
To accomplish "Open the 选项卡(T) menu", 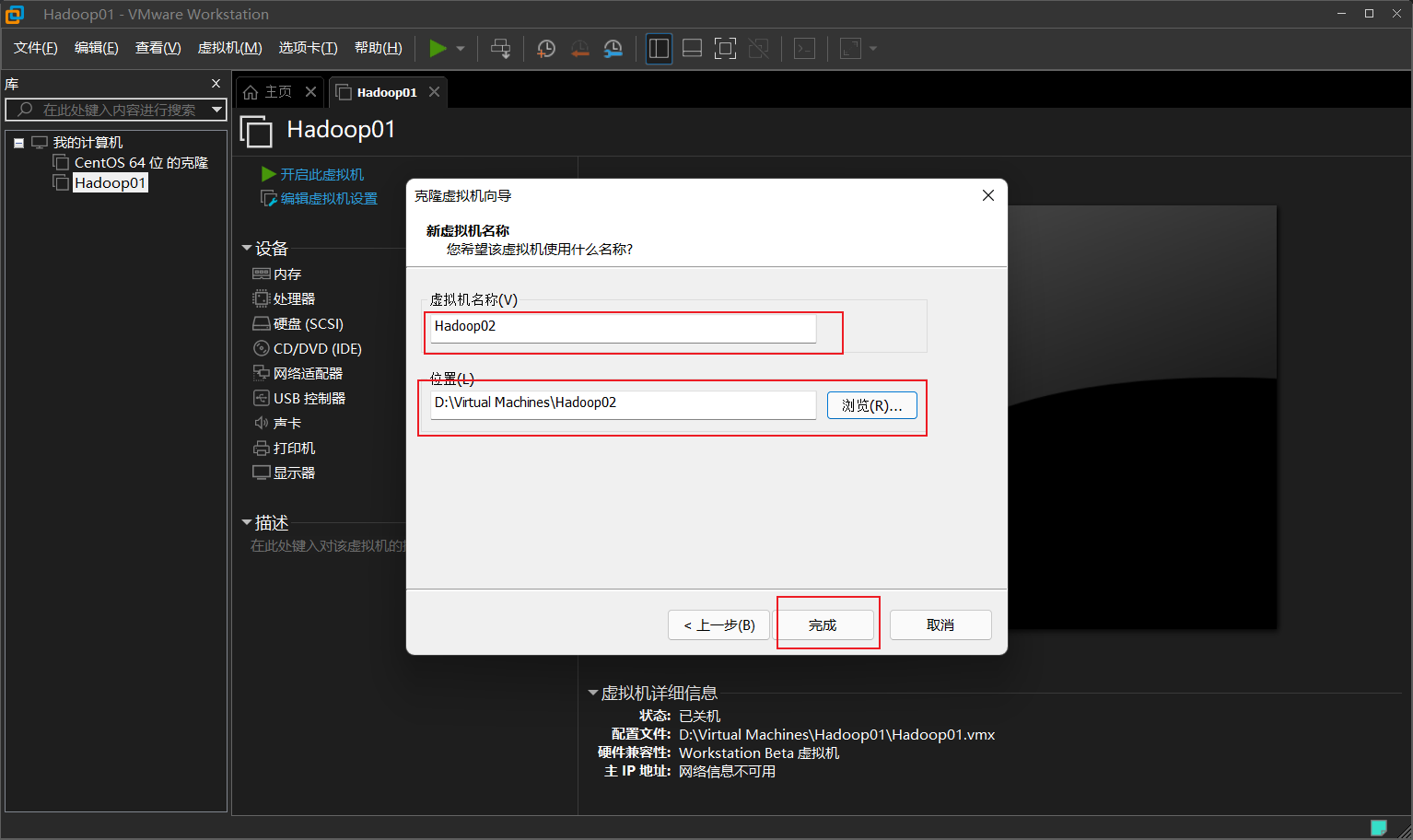I will coord(309,48).
